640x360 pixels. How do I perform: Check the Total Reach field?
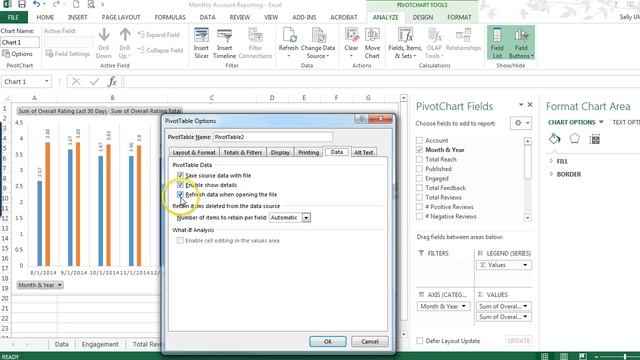[x=419, y=159]
